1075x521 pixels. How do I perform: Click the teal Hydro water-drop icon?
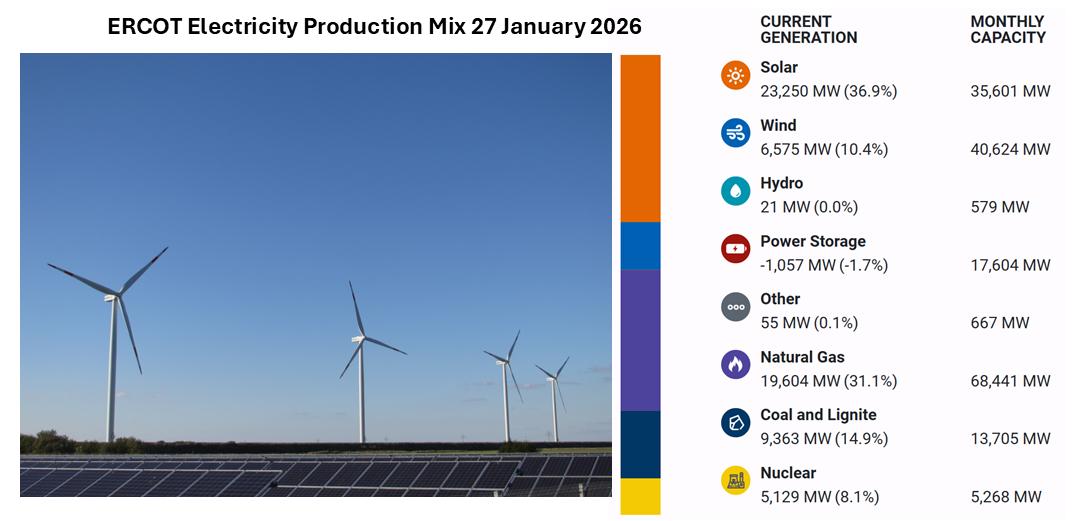(x=736, y=191)
